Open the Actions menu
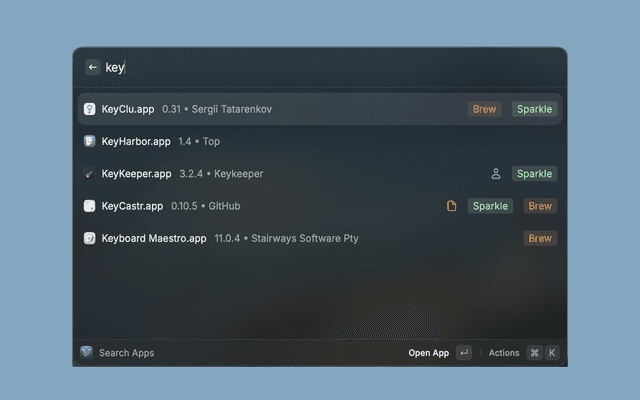The width and height of the screenshot is (640, 400). 504,353
